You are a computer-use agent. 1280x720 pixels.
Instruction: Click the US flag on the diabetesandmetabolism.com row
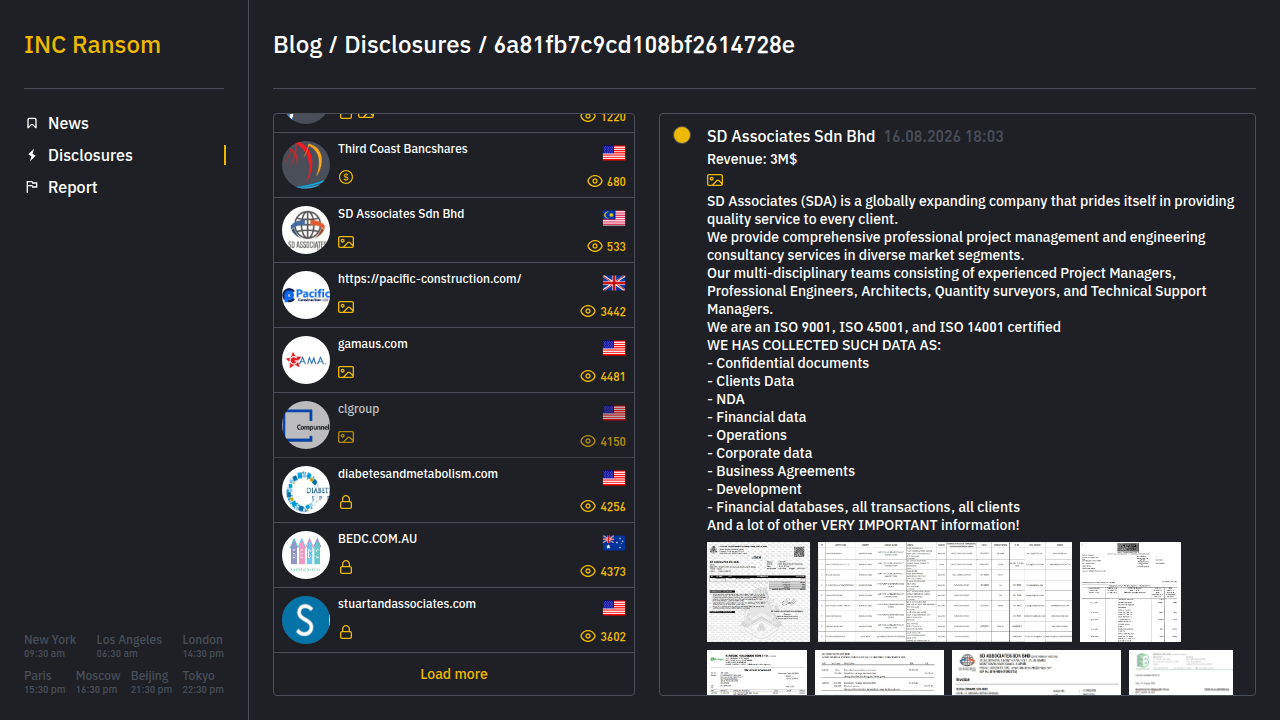click(614, 478)
